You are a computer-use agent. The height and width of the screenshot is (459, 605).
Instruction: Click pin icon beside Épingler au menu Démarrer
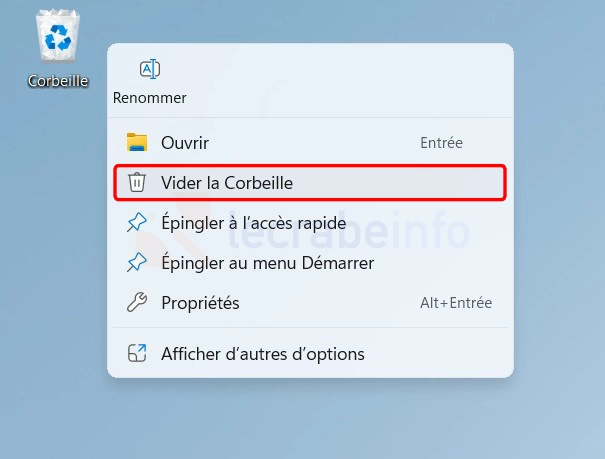(x=137, y=263)
